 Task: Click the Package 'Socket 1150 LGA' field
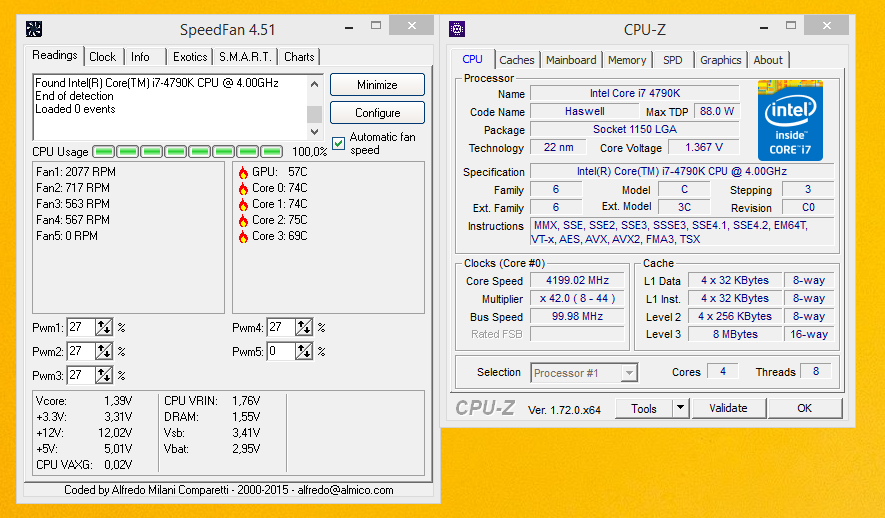pos(635,129)
